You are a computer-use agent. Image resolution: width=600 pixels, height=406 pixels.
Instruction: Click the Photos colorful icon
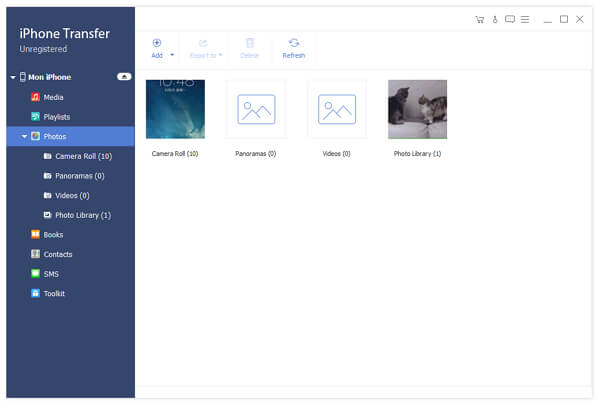35,136
